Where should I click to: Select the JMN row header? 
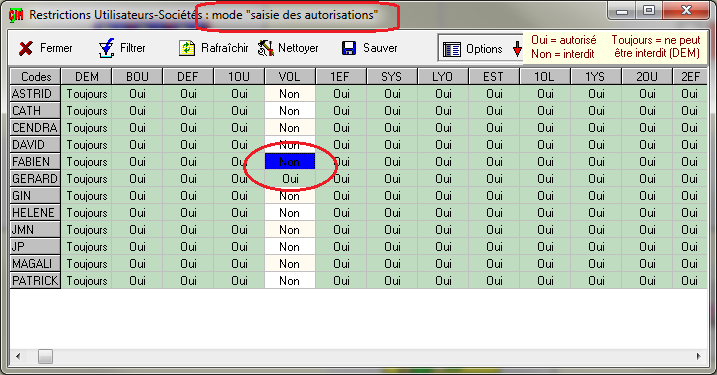tap(35, 230)
